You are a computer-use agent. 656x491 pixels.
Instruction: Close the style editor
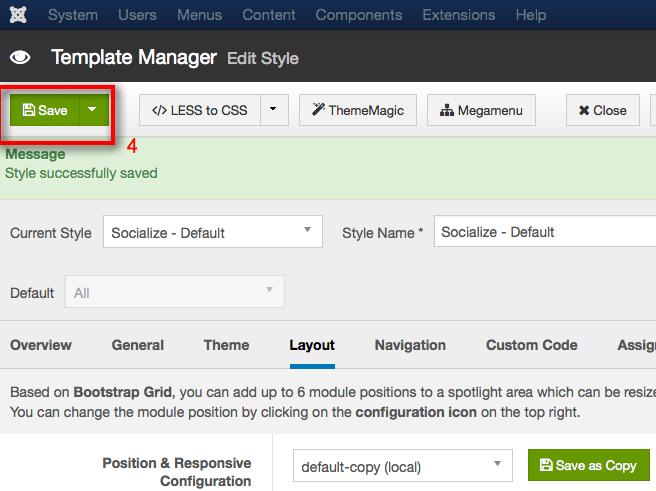602,110
